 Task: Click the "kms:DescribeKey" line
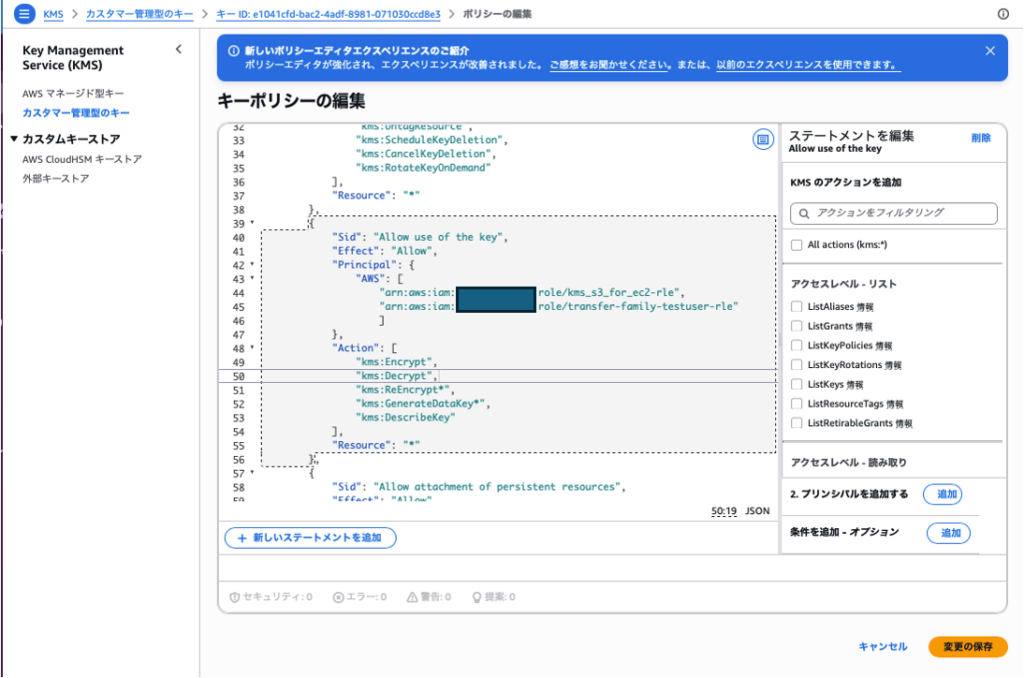pos(405,417)
